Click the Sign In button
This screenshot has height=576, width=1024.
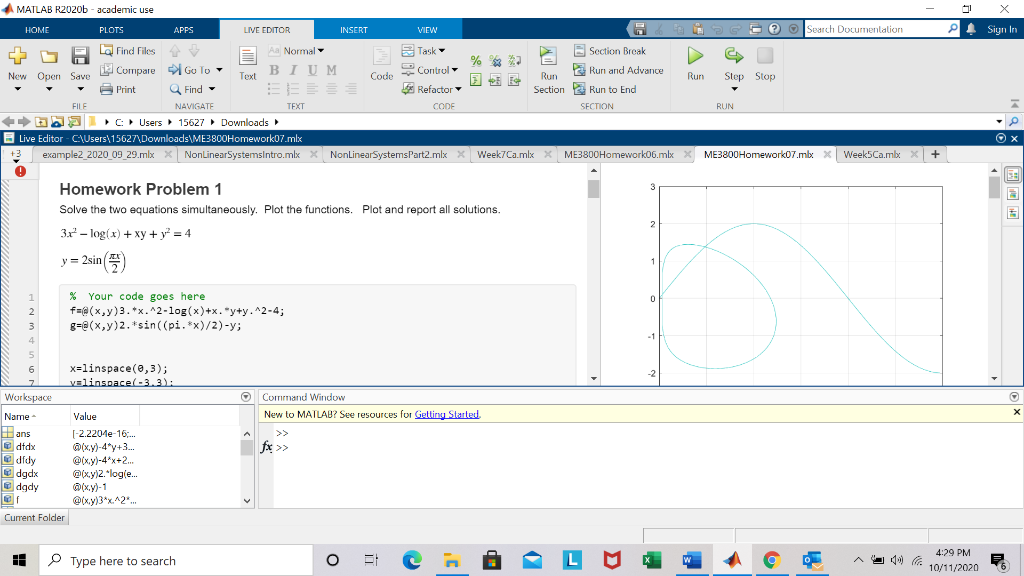1001,29
